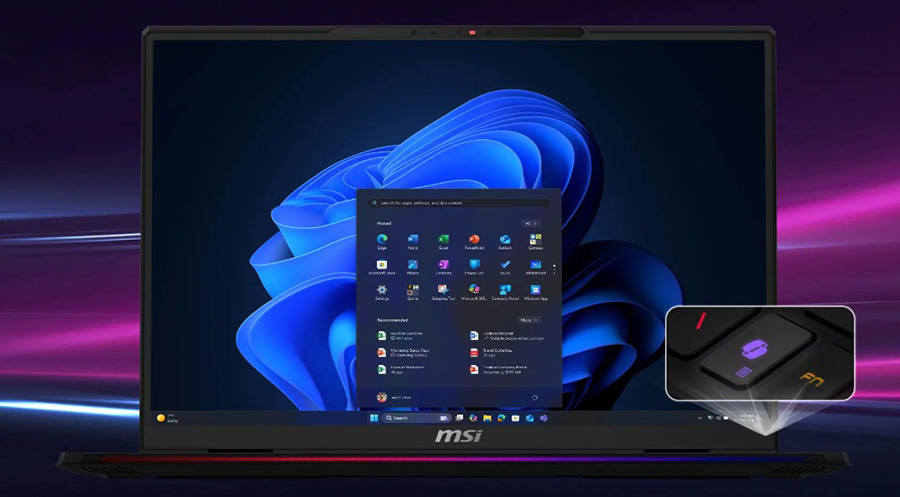Switch pinned page using the page dots
900x497 pixels.
tap(554, 269)
